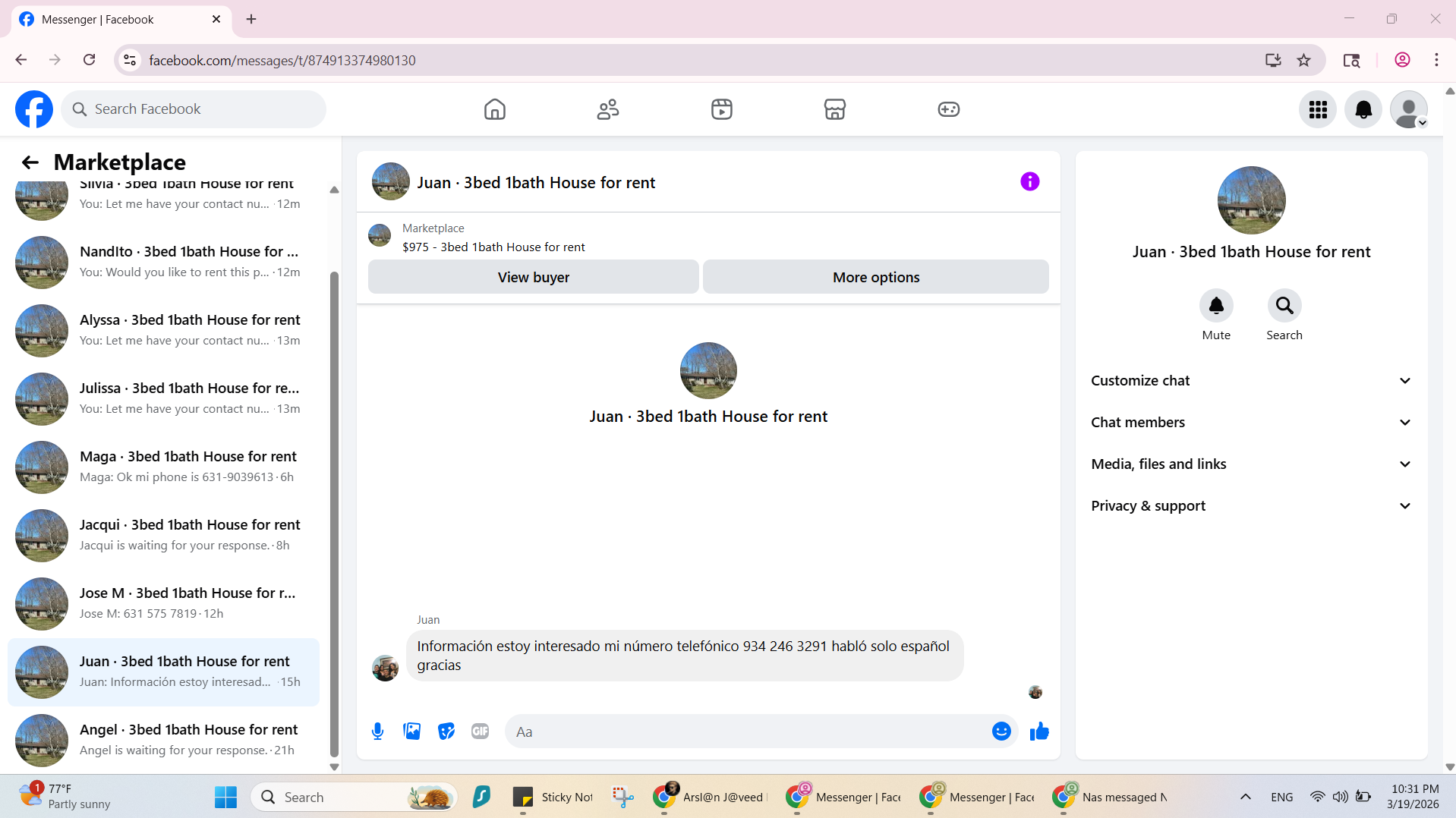Open the $975 3bed 1bath listing link

(x=493, y=247)
